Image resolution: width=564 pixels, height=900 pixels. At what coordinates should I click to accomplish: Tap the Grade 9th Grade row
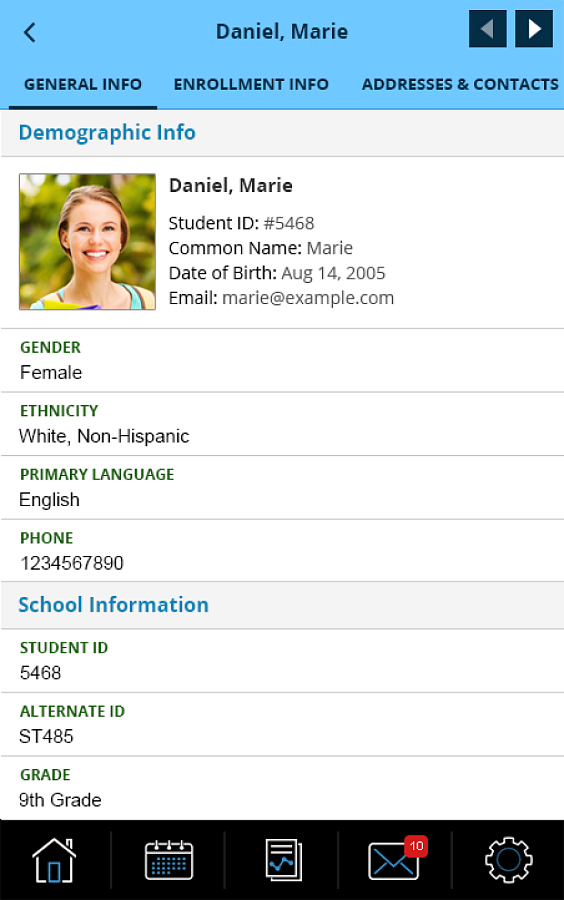[x=282, y=788]
